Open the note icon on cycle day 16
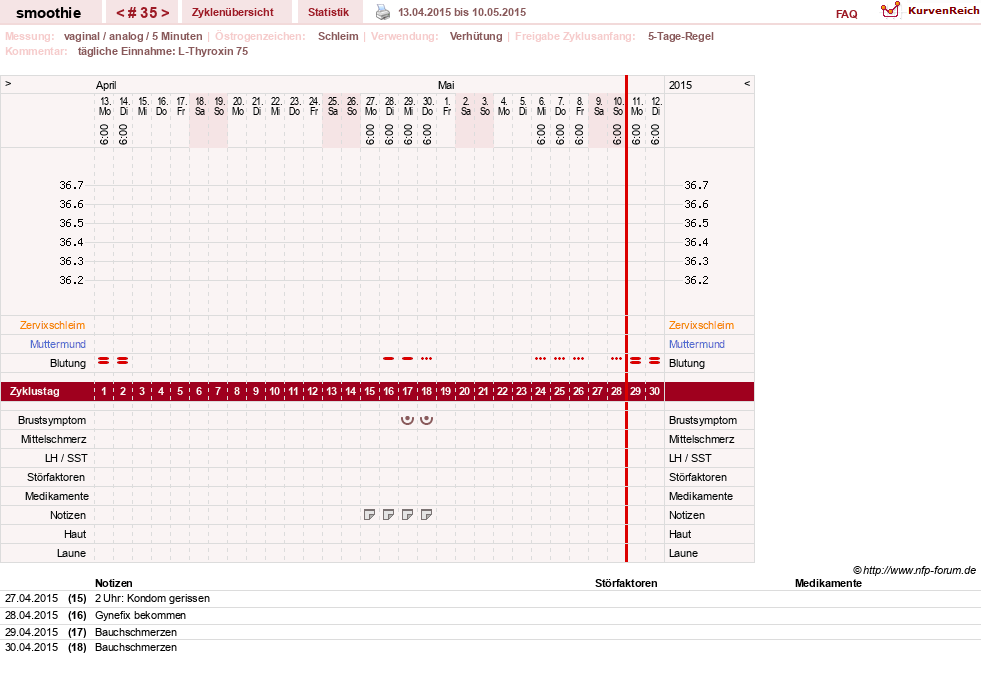The image size is (981, 682). (x=389, y=515)
